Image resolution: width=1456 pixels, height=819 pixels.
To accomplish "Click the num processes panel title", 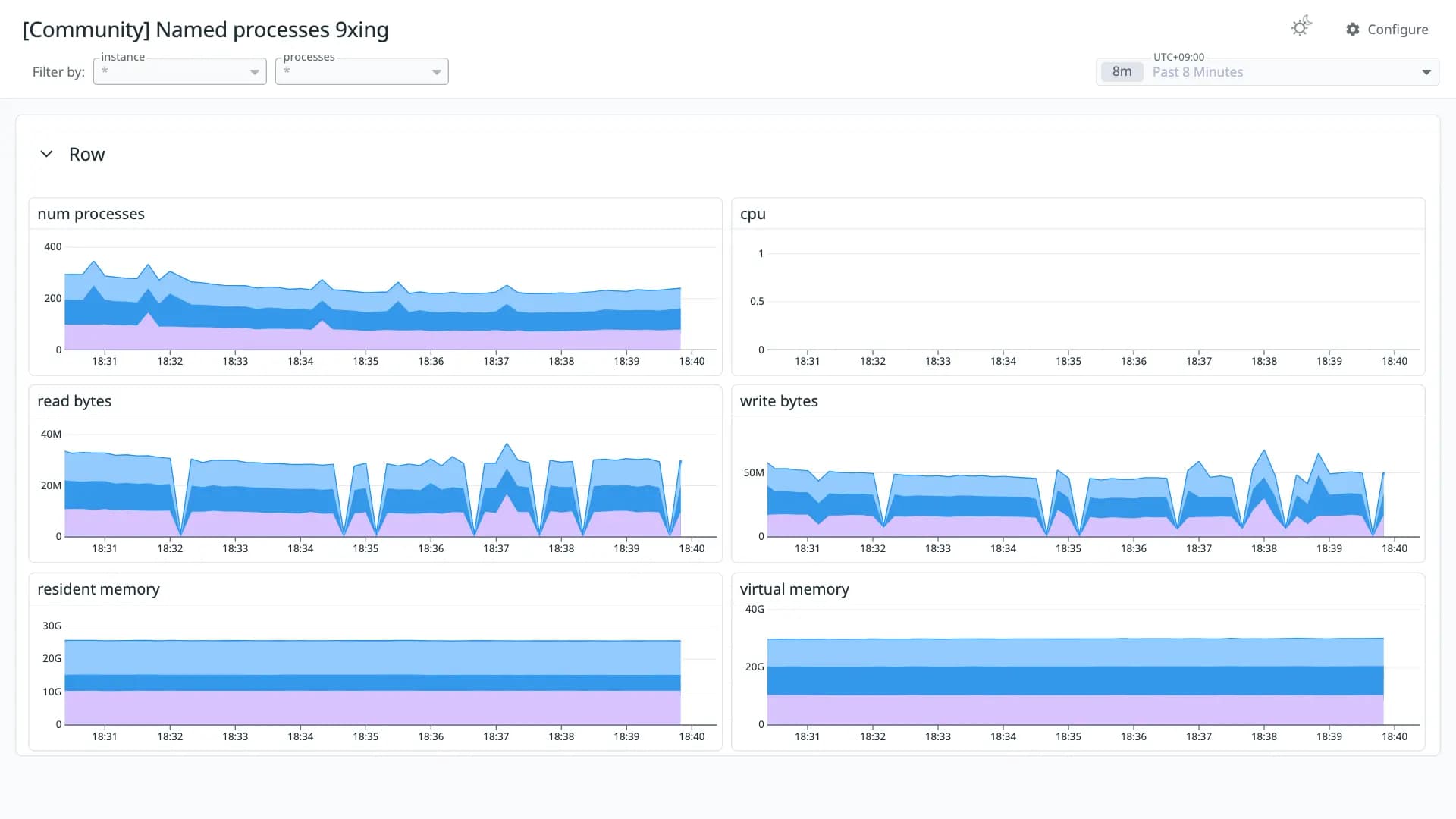I will click(x=91, y=214).
